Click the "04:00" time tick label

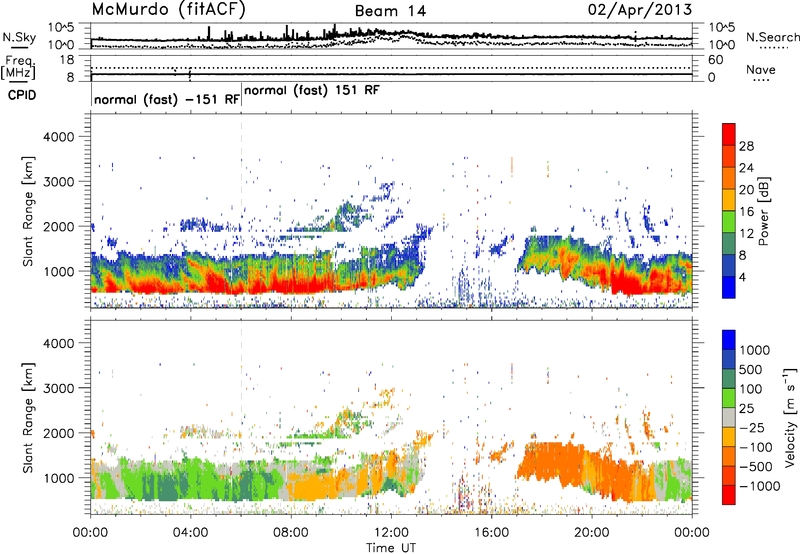(x=190, y=533)
